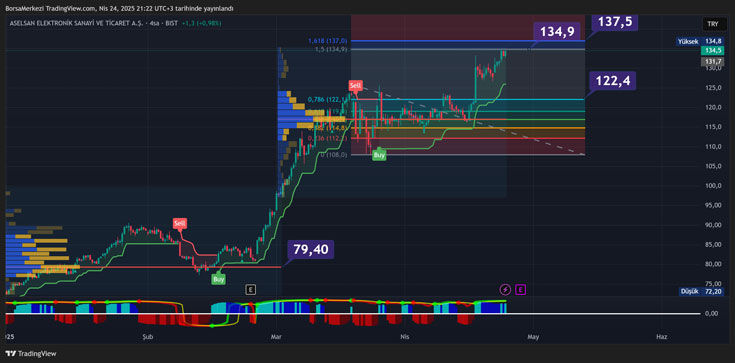Click the TRY currency button
Image resolution: width=735 pixels, height=363 pixels.
pyautogui.click(x=713, y=23)
